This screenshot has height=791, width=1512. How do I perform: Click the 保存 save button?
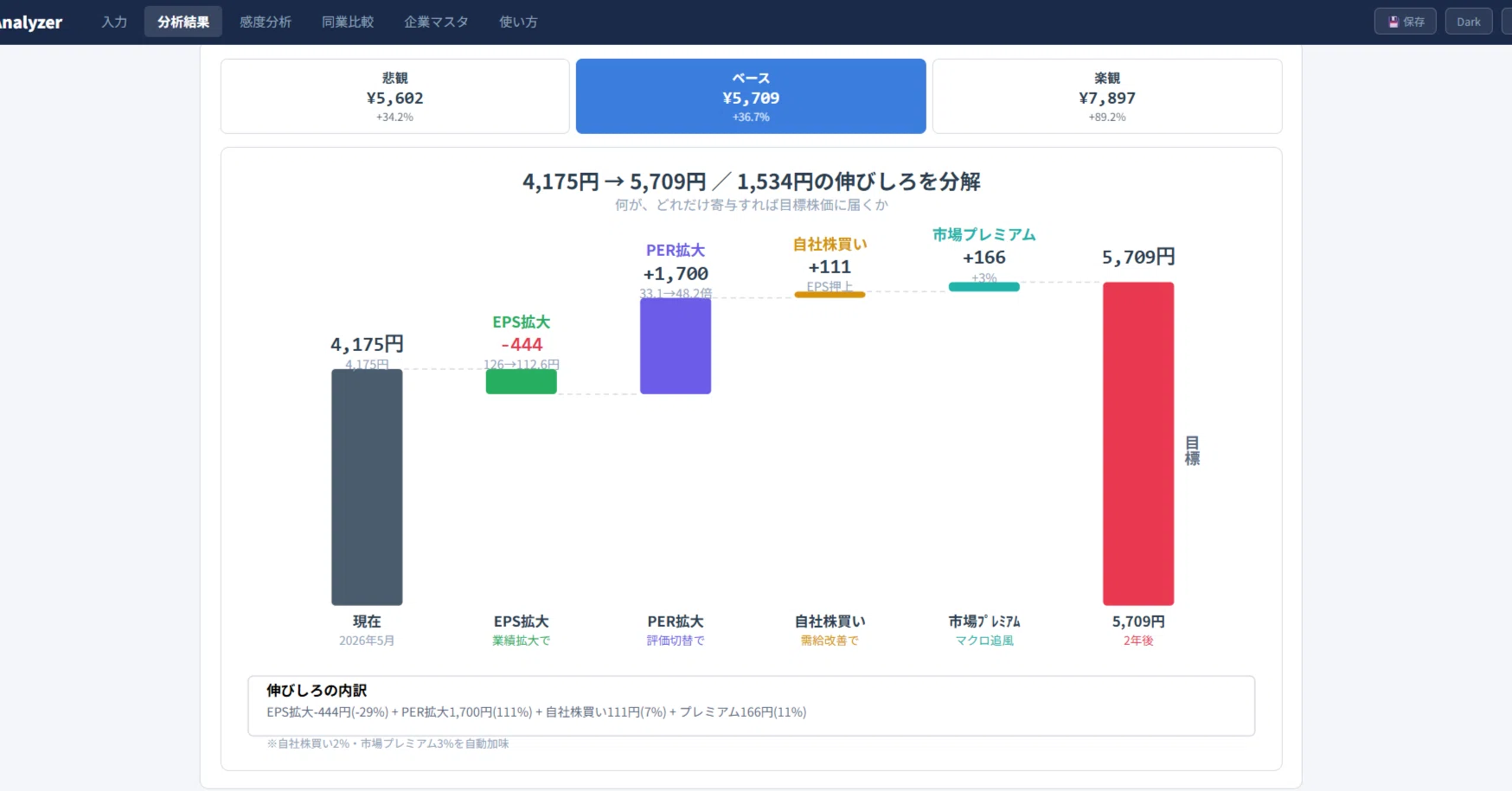[x=1406, y=22]
